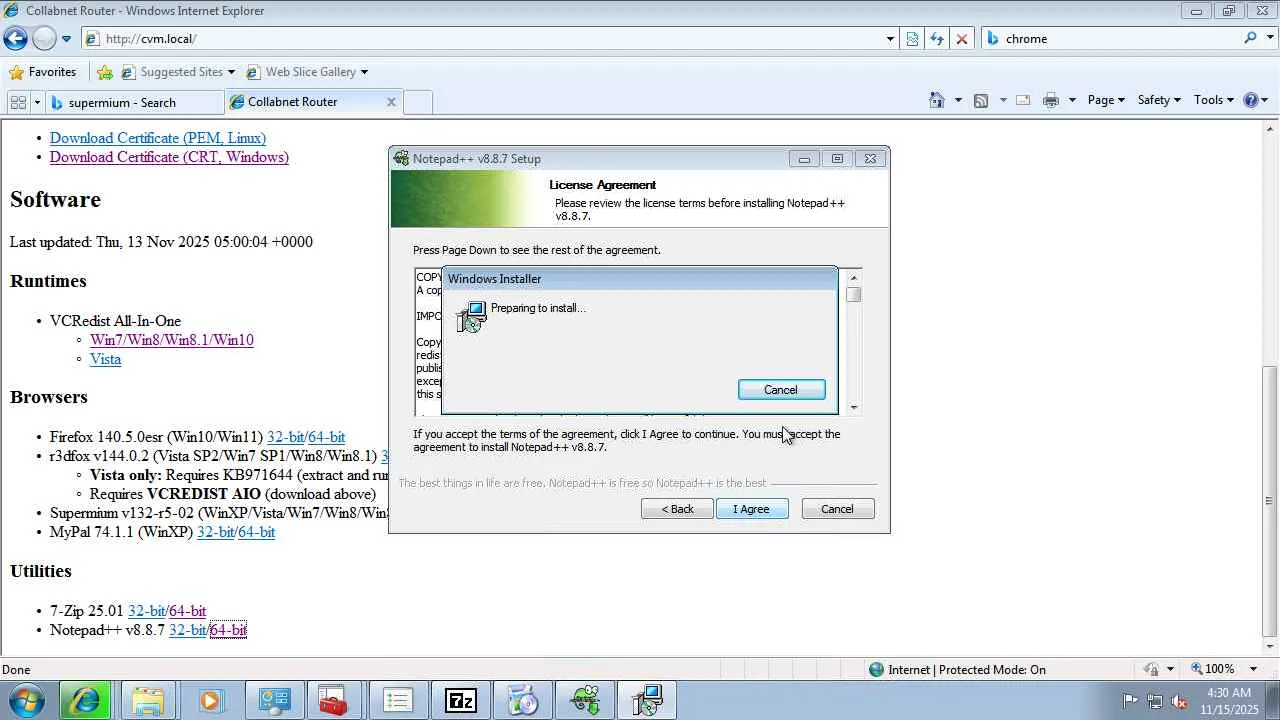Click the license text scroll-down arrow
The height and width of the screenshot is (720, 1280).
click(x=853, y=407)
